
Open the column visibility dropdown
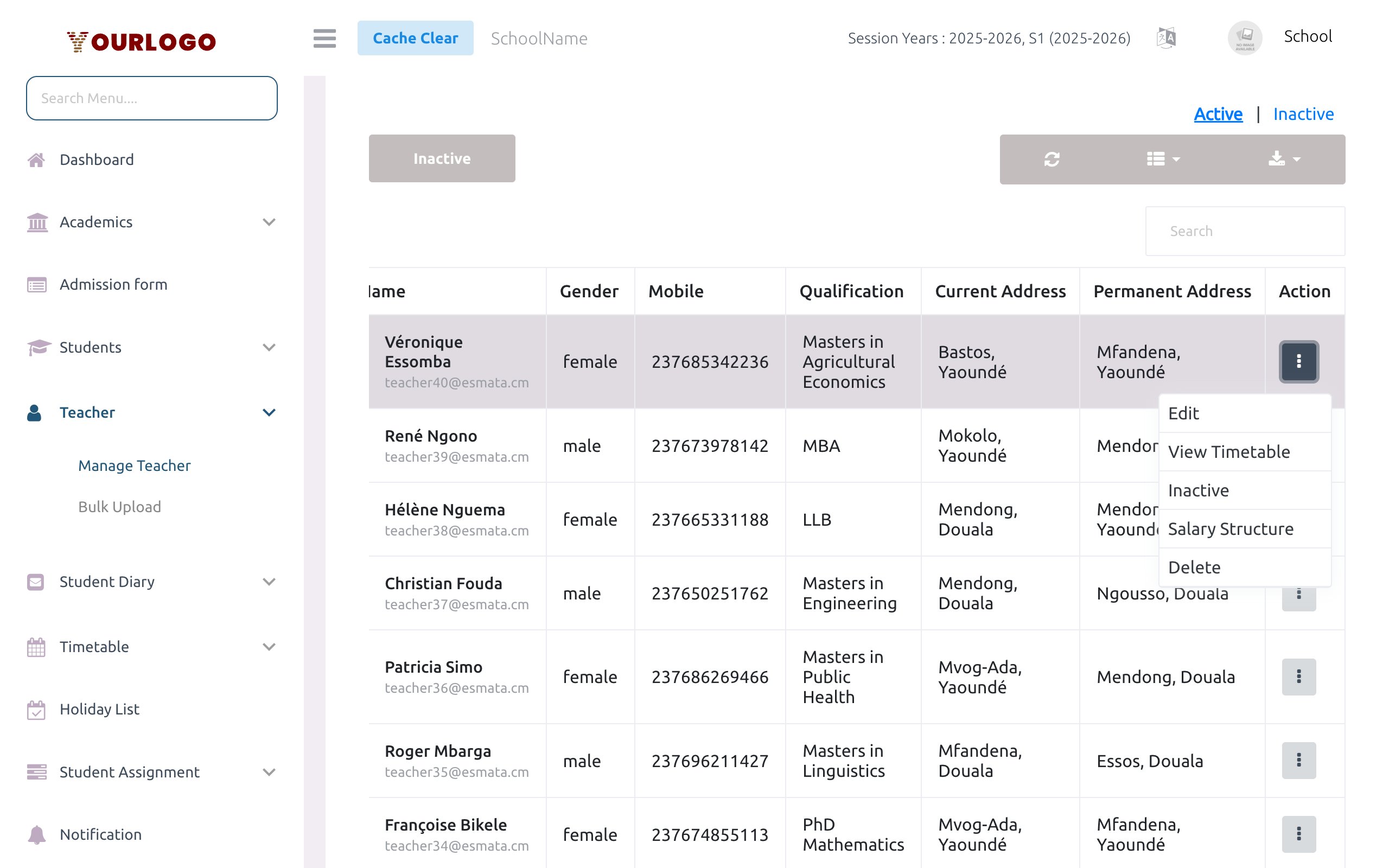[x=1163, y=159]
